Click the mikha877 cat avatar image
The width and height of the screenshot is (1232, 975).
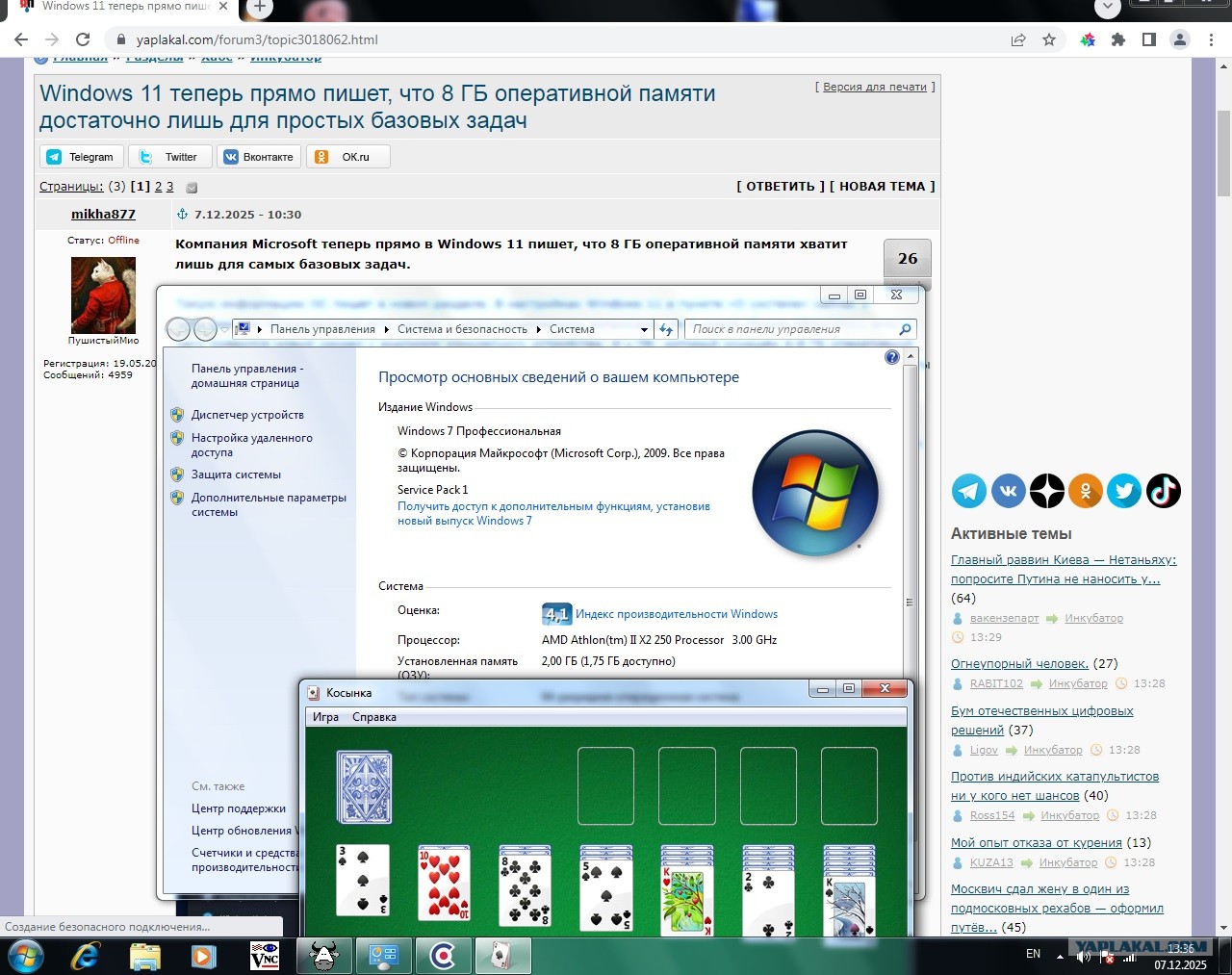pyautogui.click(x=103, y=295)
